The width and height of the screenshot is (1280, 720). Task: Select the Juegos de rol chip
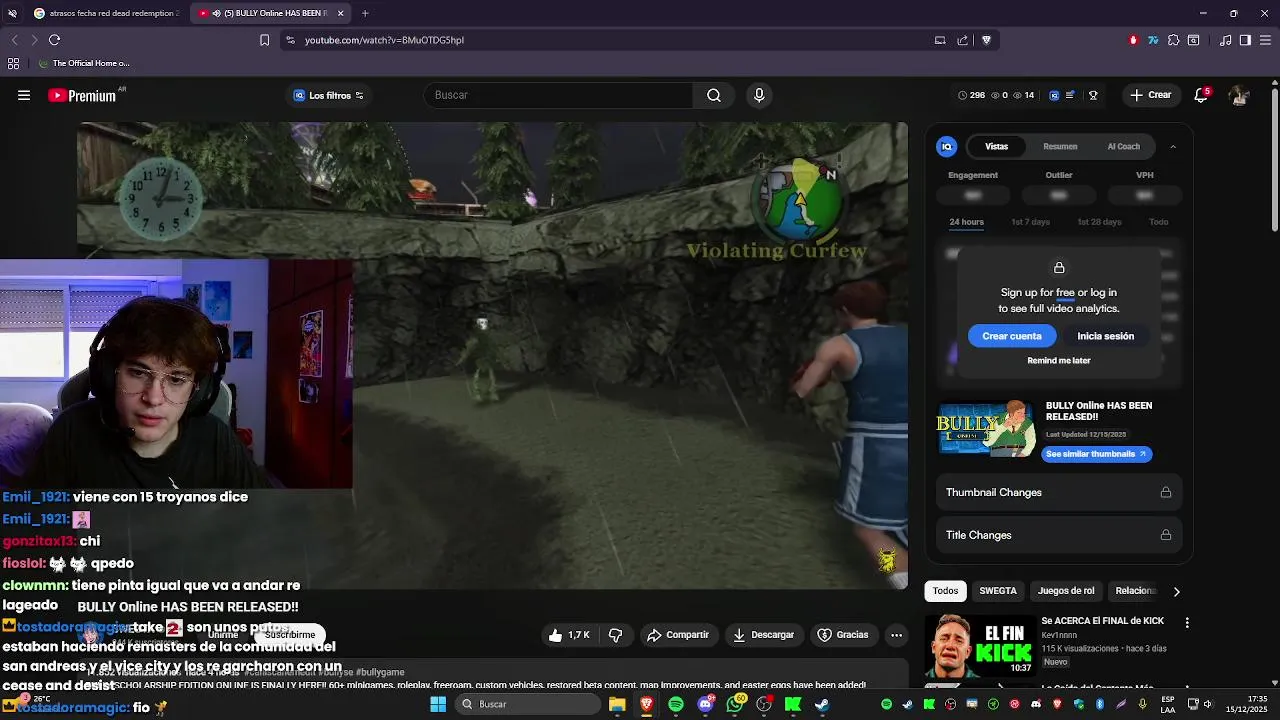(1066, 591)
